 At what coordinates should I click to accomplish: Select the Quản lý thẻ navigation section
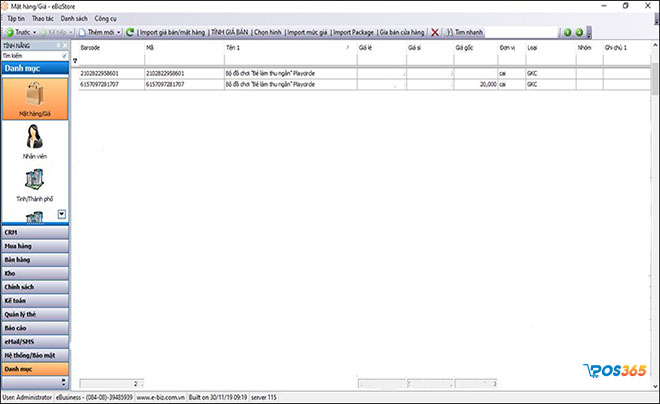coord(35,314)
